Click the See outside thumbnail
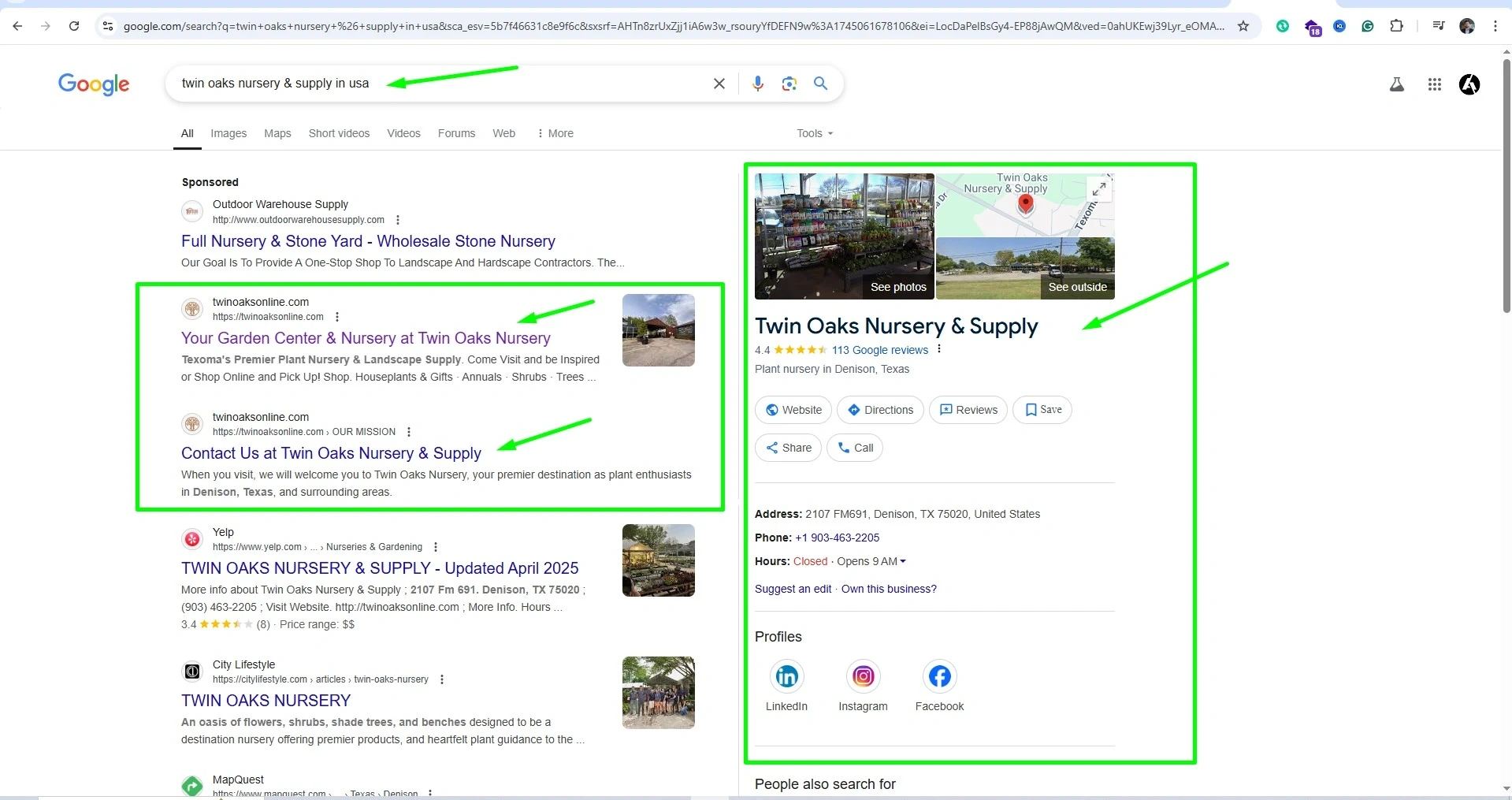 click(1025, 269)
